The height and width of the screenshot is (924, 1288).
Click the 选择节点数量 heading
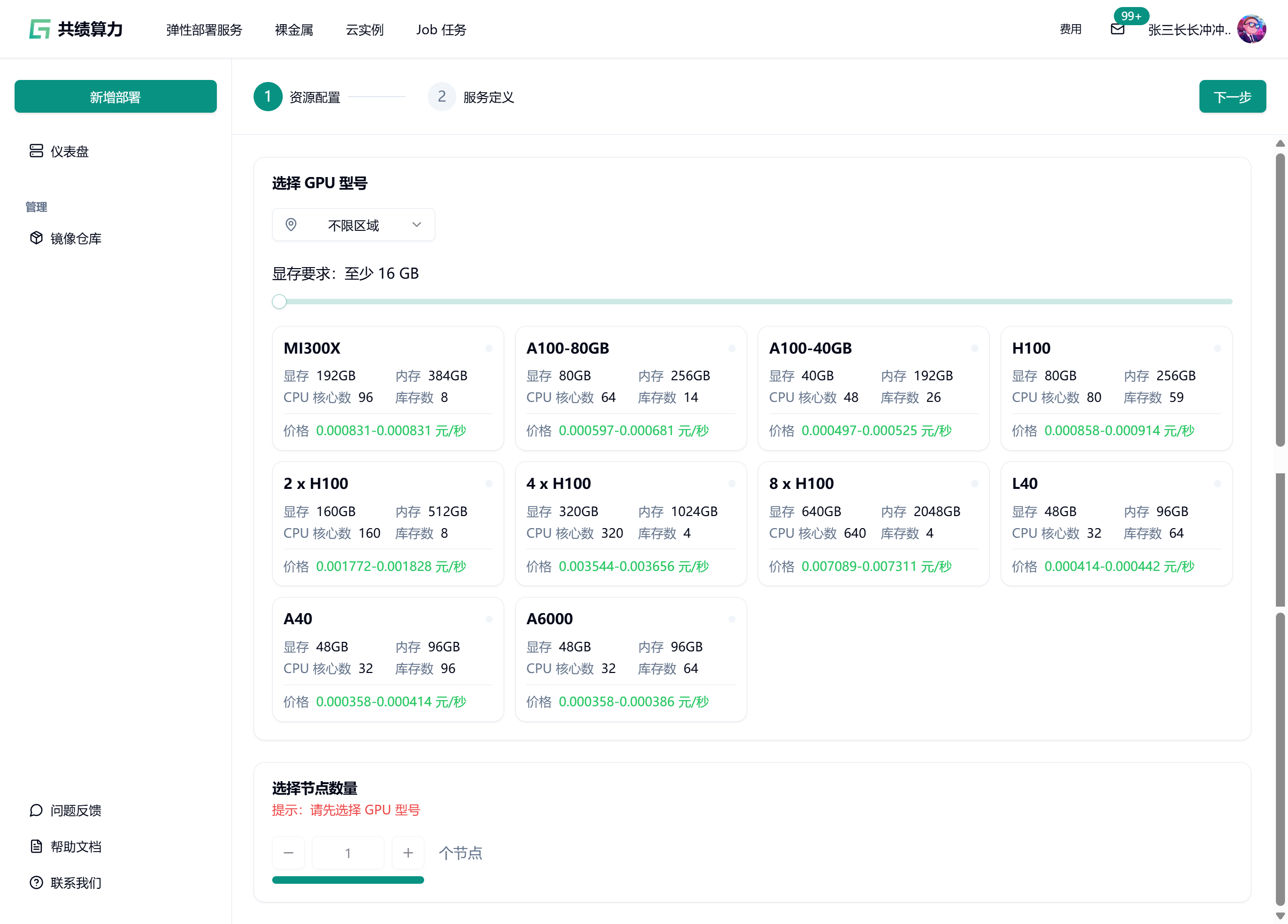[314, 788]
